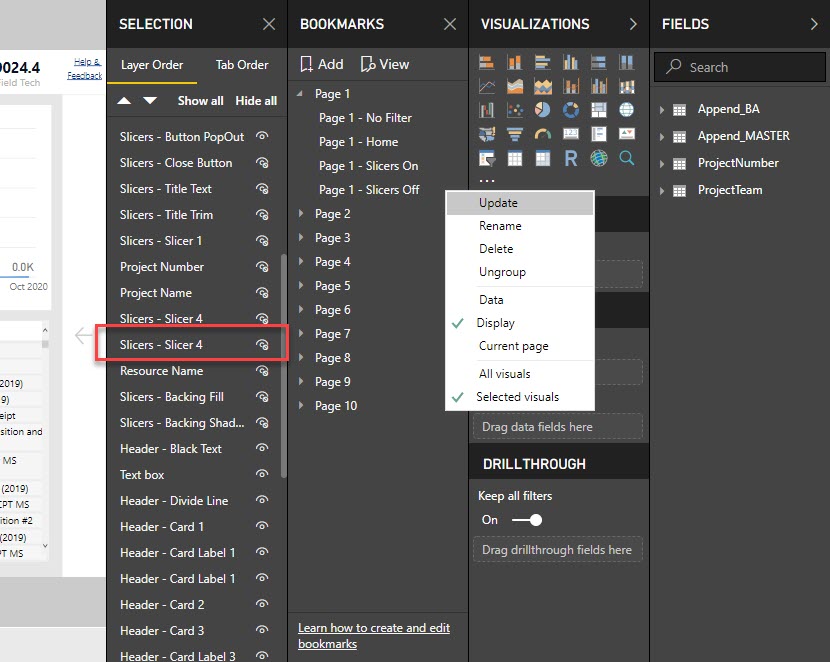Viewport: 830px width, 662px height.
Task: Expand the ProjectNumber table fields
Action: coord(662,164)
